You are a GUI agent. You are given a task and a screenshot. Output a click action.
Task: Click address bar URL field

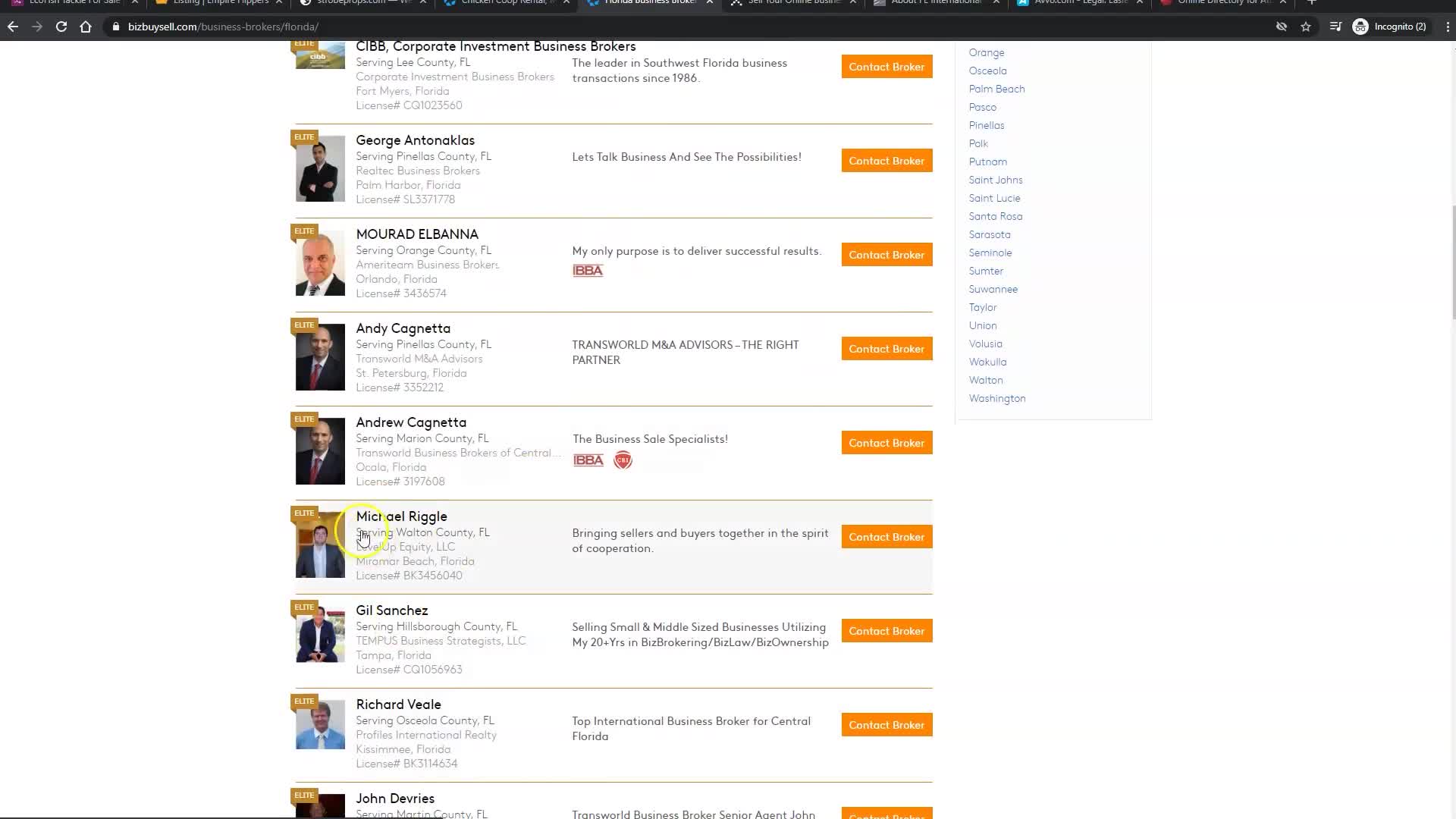(x=455, y=27)
